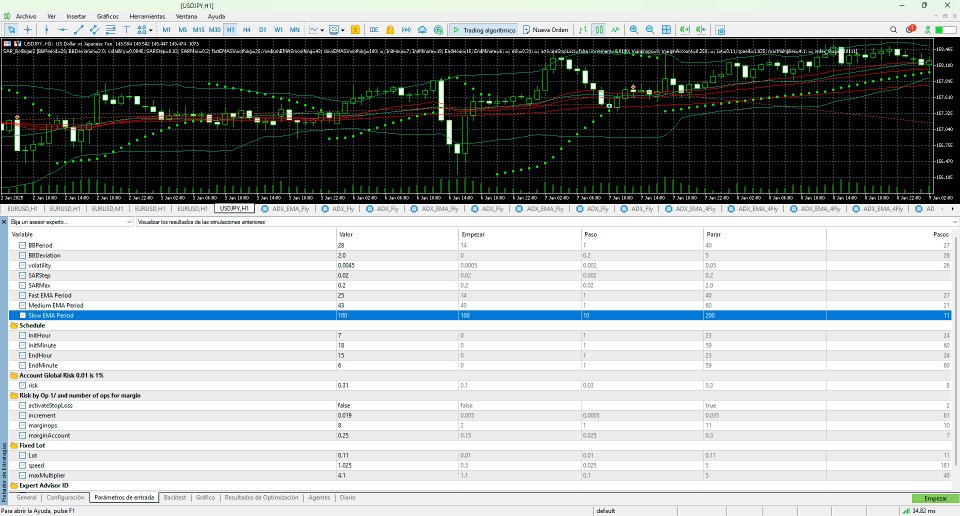Select the Diario tab
Image resolution: width=960 pixels, height=516 pixels.
(347, 498)
